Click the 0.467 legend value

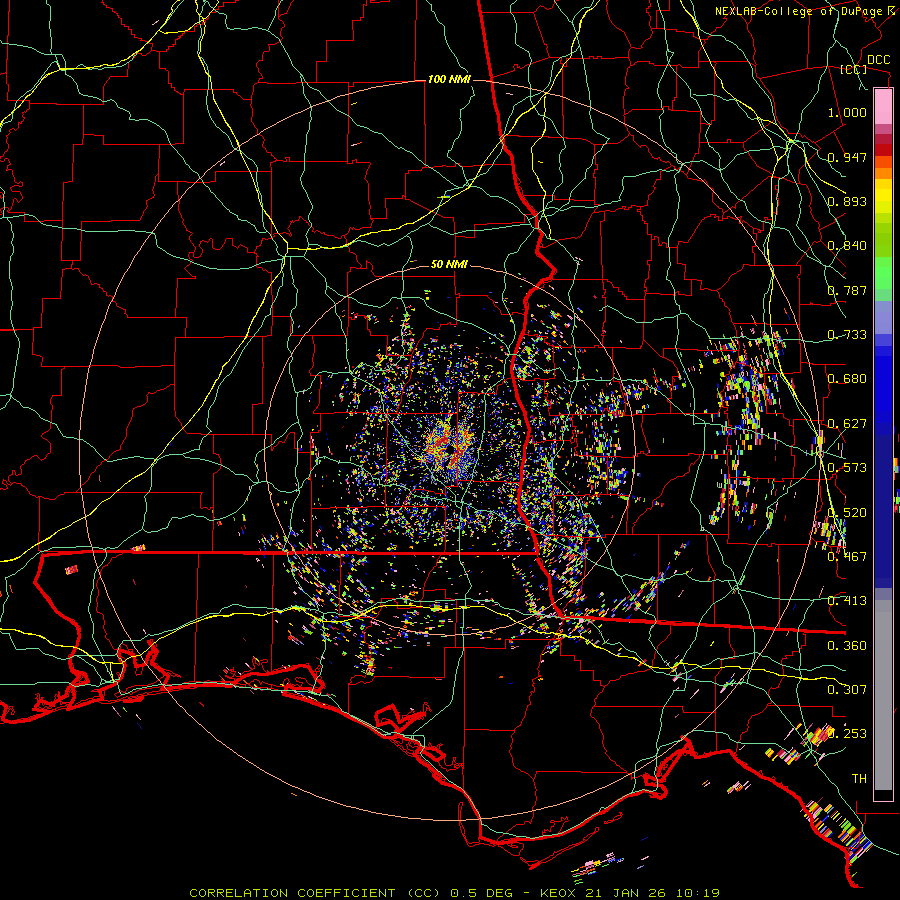pyautogui.click(x=847, y=557)
